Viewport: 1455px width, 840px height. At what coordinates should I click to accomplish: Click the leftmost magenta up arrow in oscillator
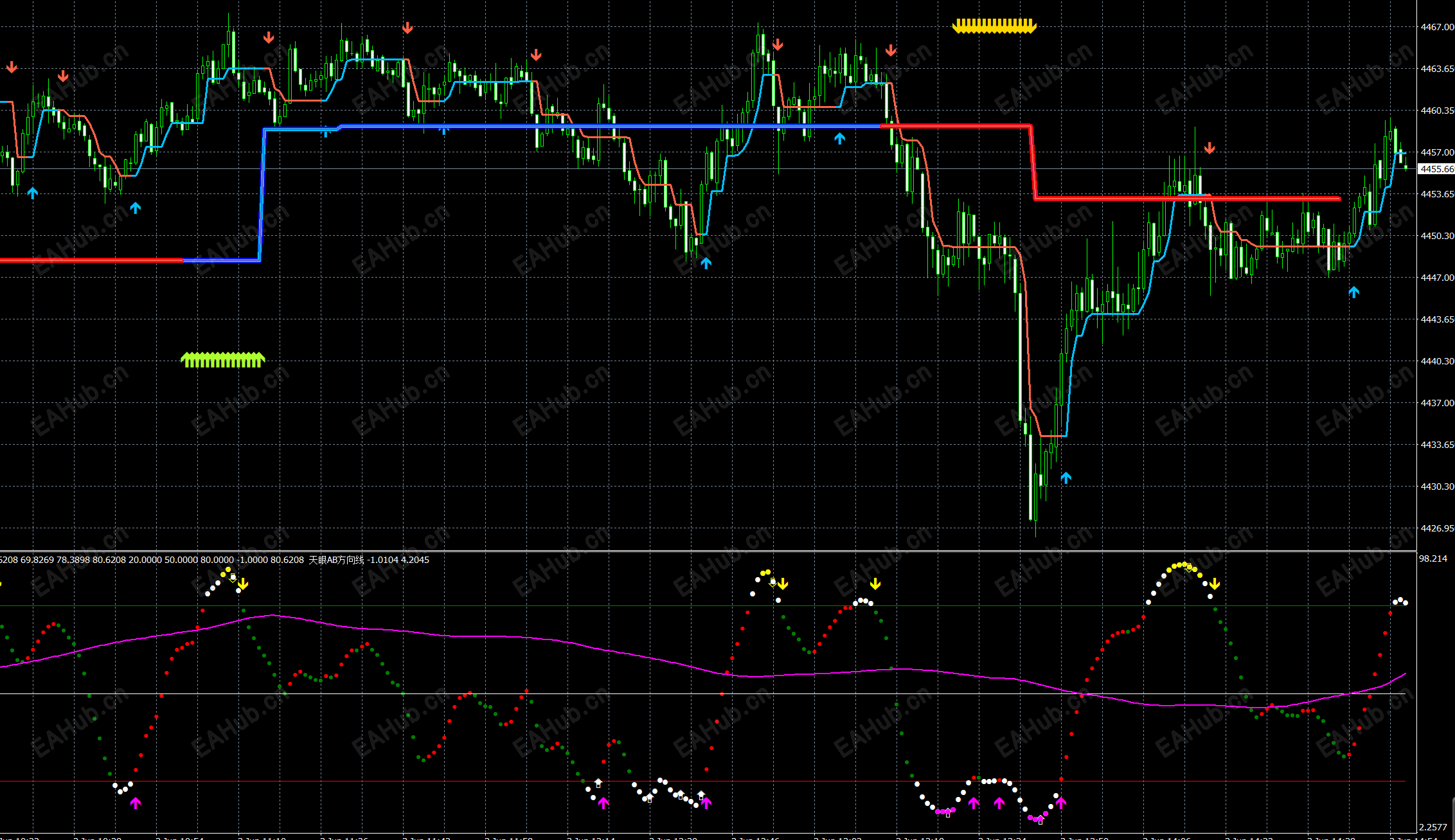[136, 803]
